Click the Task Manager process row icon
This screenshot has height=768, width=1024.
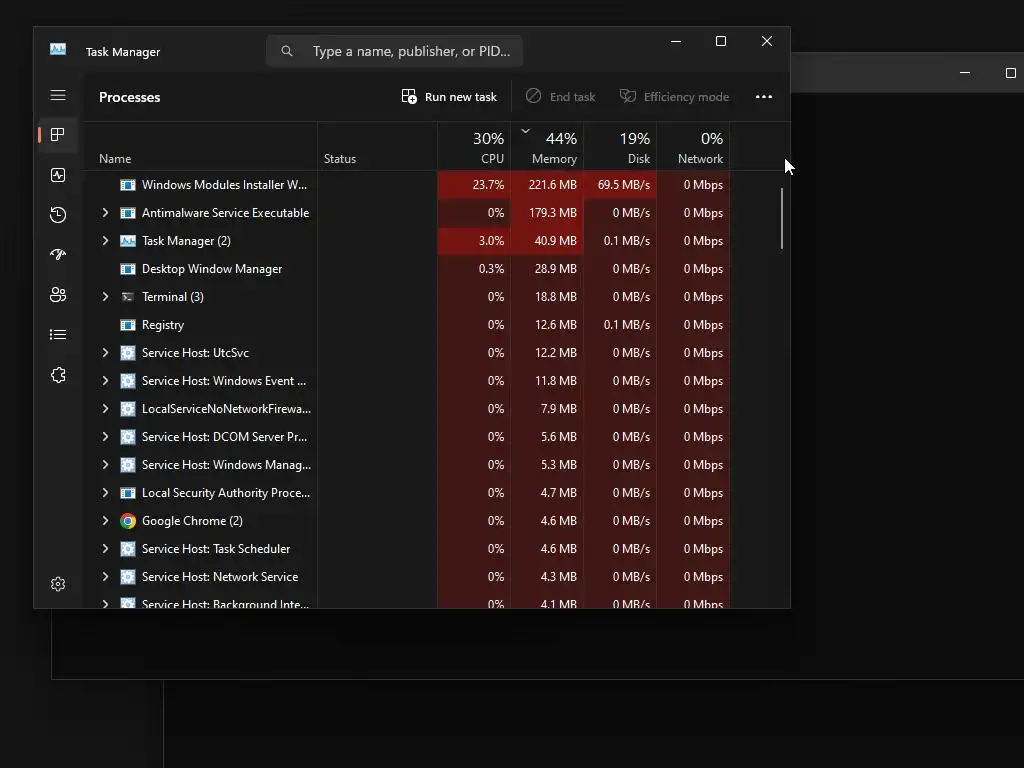coord(128,241)
